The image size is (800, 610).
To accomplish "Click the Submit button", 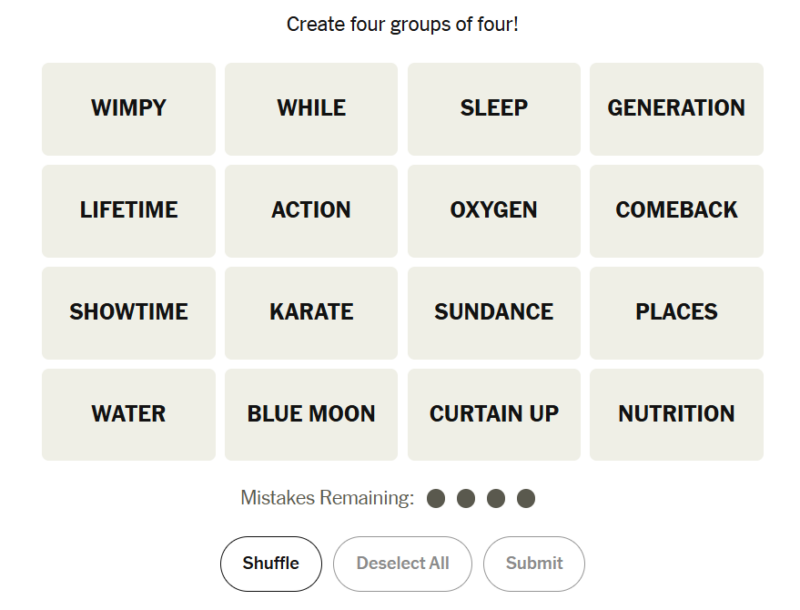I will coord(534,564).
